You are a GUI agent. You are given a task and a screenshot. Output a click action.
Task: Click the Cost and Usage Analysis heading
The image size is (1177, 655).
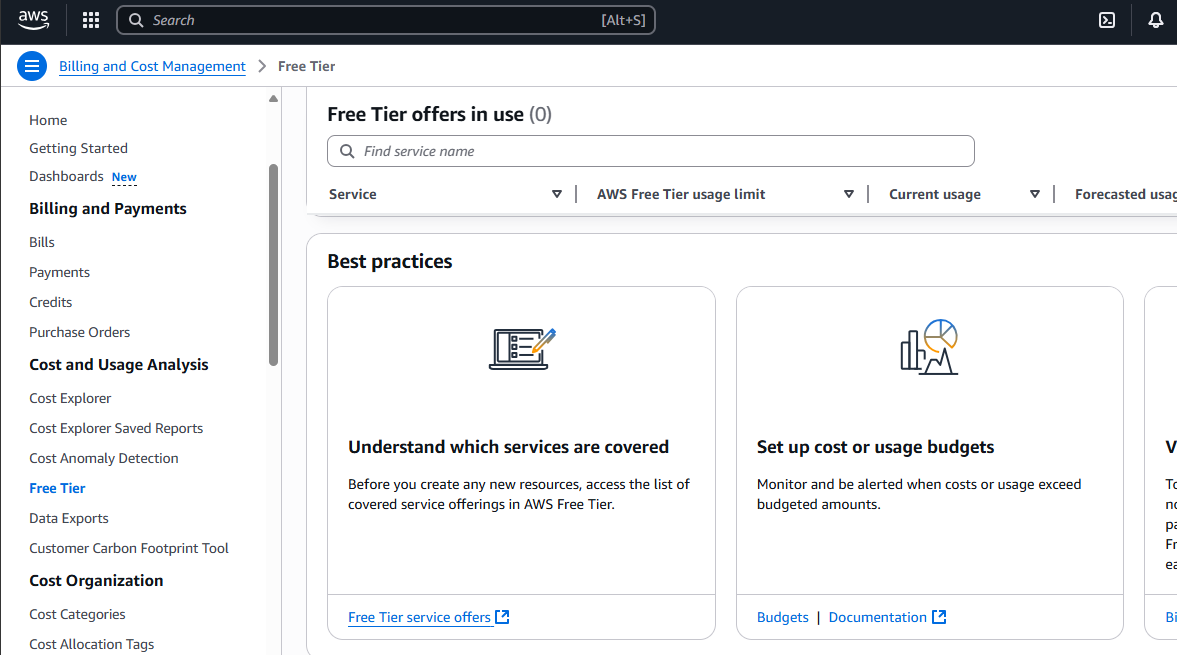[x=119, y=365]
